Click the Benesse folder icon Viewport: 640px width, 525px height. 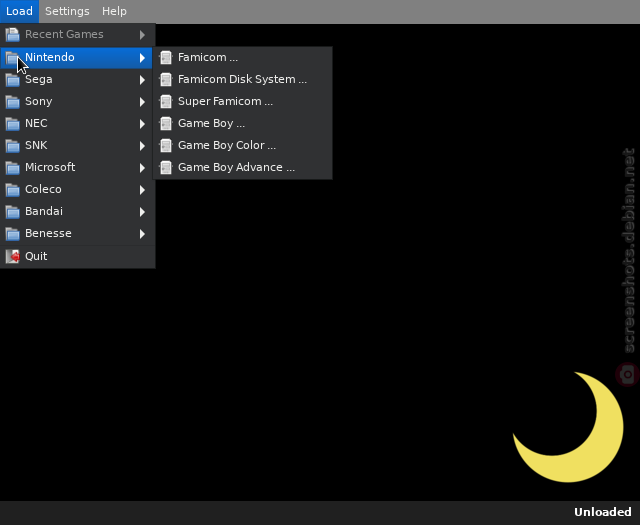[12, 234]
